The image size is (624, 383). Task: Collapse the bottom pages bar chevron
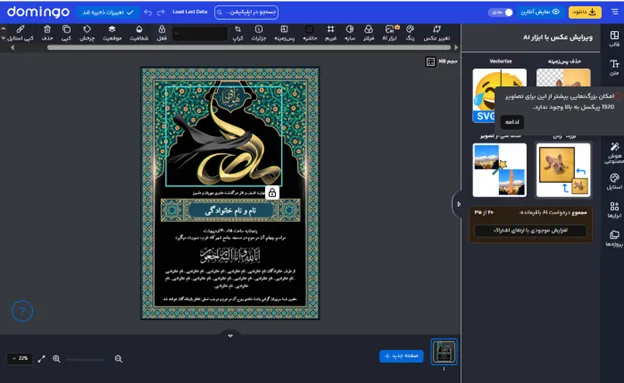click(x=230, y=335)
